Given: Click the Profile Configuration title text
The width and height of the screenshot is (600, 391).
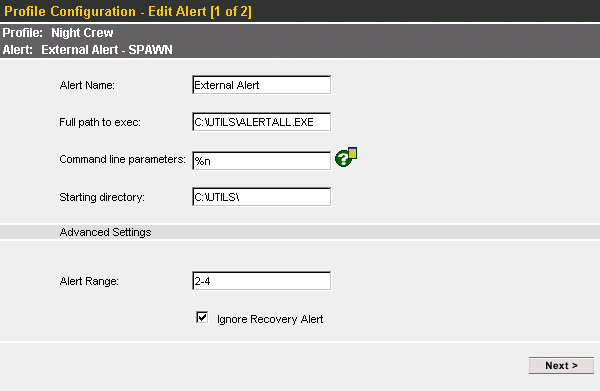Looking at the screenshot, I should click(x=70, y=11).
